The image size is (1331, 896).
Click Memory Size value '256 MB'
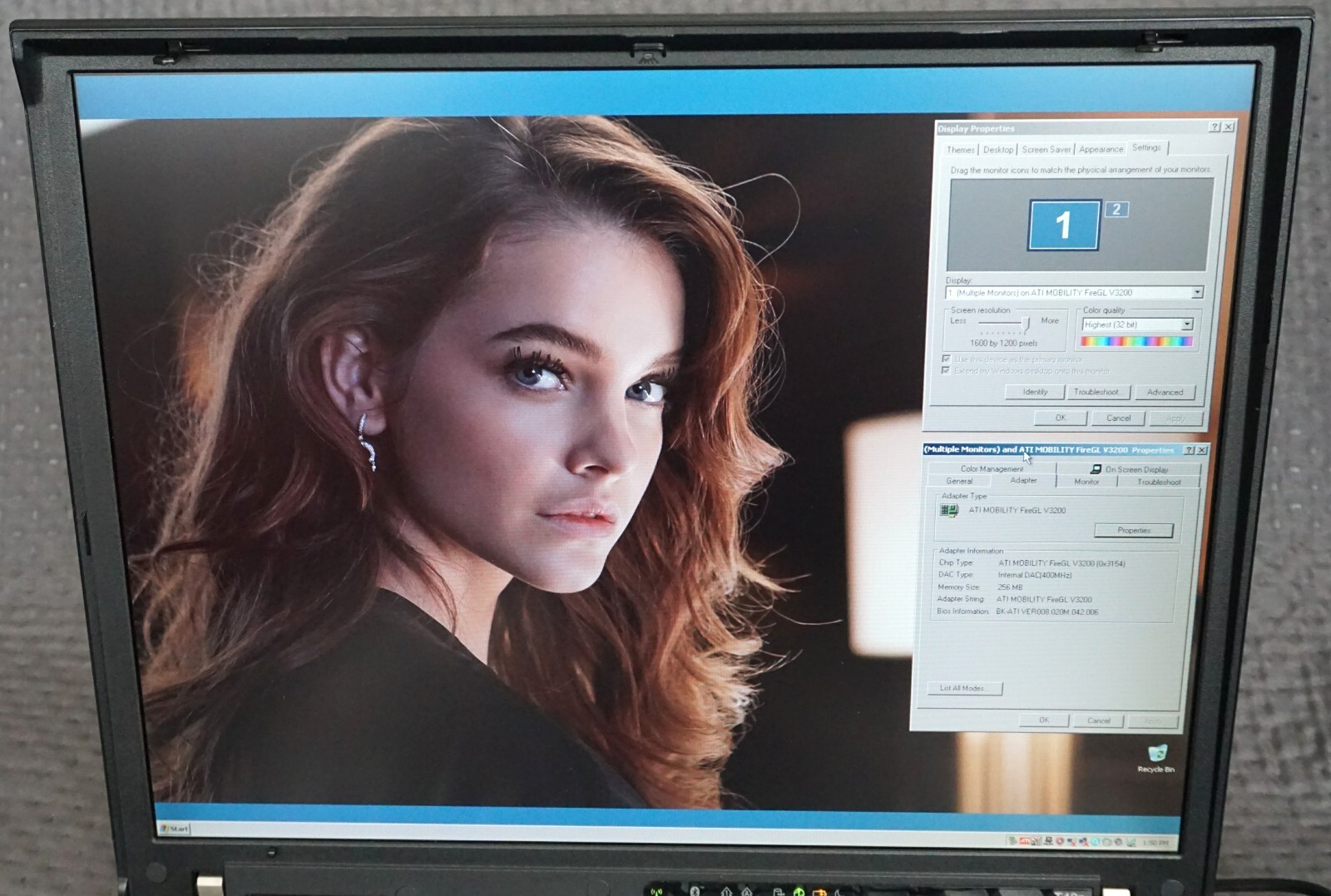coord(1010,587)
